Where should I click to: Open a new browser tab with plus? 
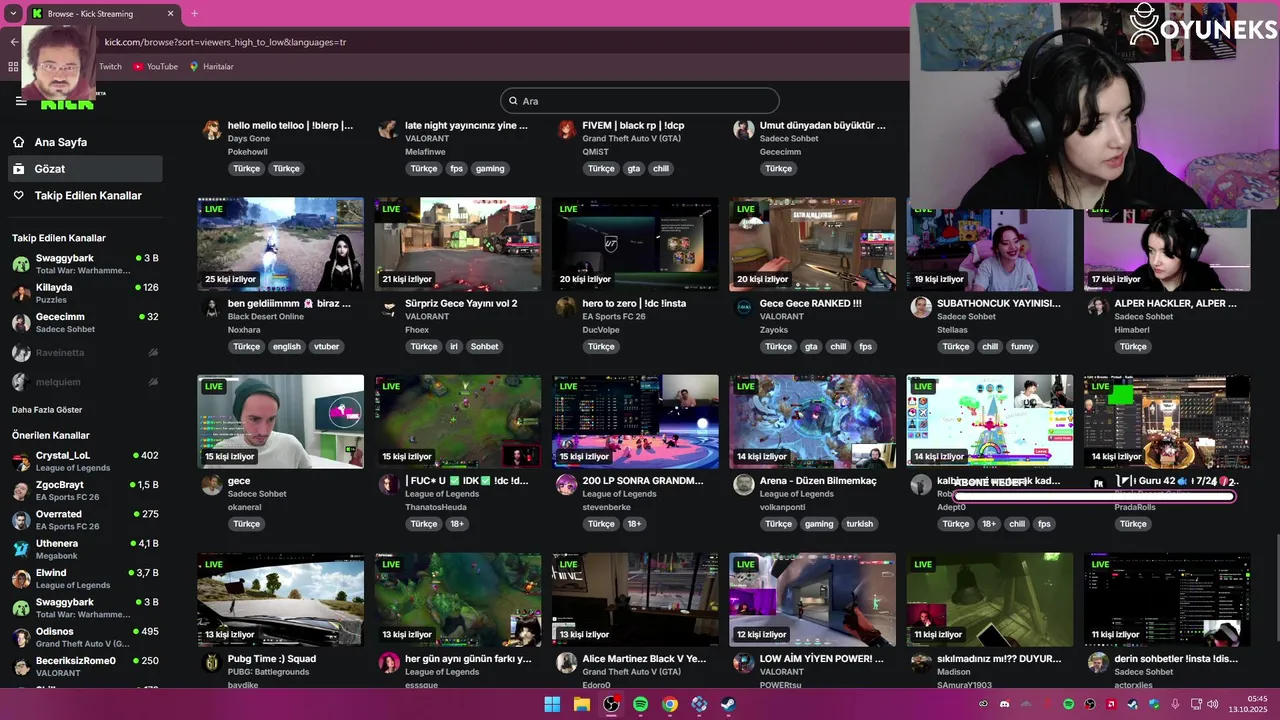[194, 14]
